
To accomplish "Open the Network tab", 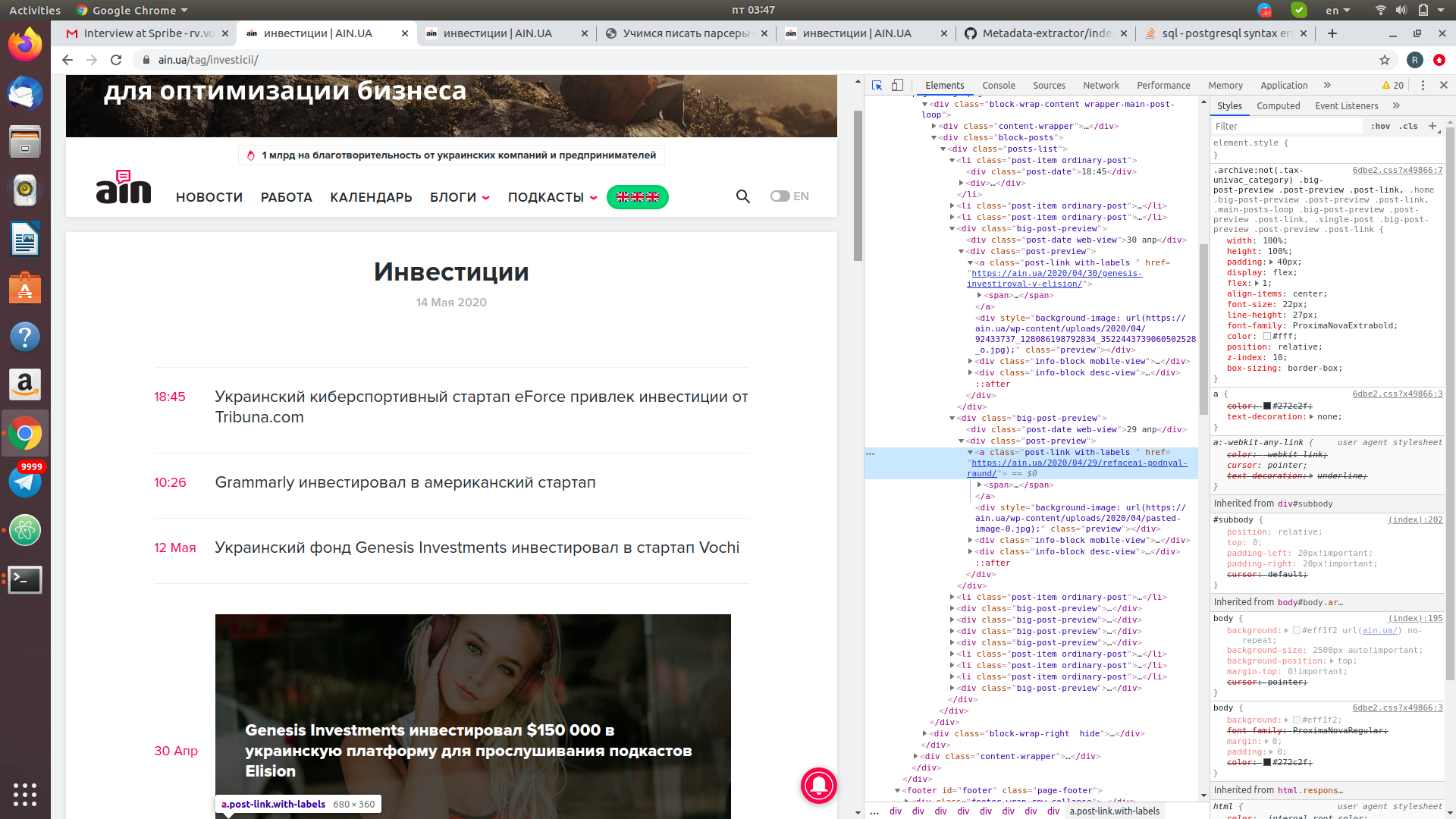I will 1100,86.
